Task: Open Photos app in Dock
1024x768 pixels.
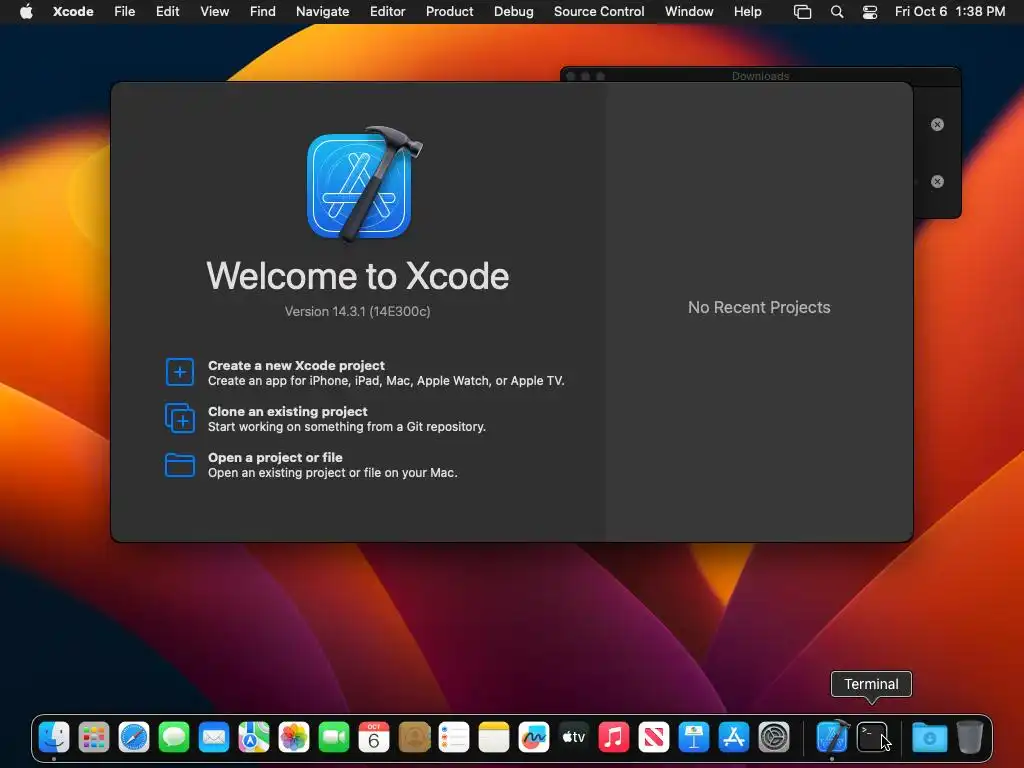Action: pyautogui.click(x=294, y=738)
